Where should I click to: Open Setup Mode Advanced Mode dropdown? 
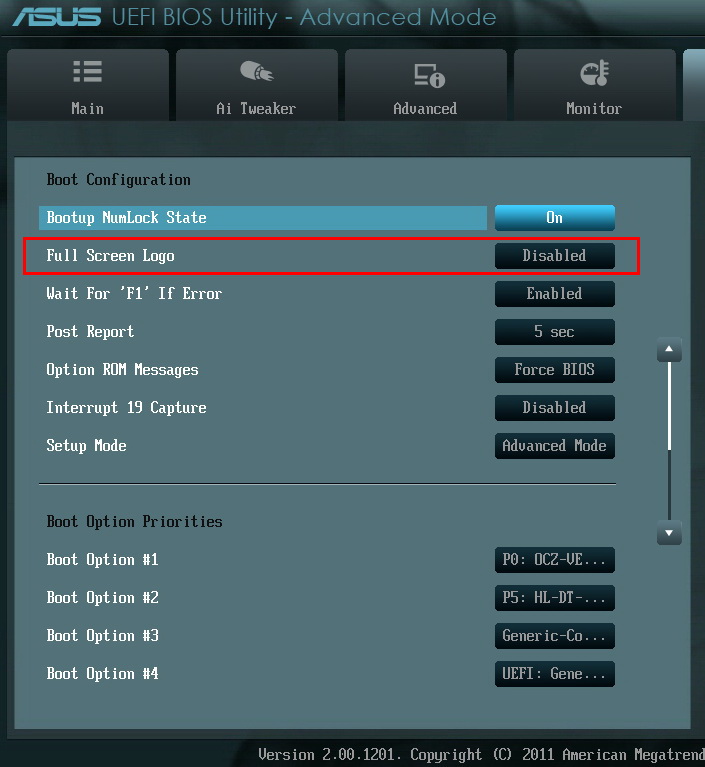pyautogui.click(x=554, y=446)
